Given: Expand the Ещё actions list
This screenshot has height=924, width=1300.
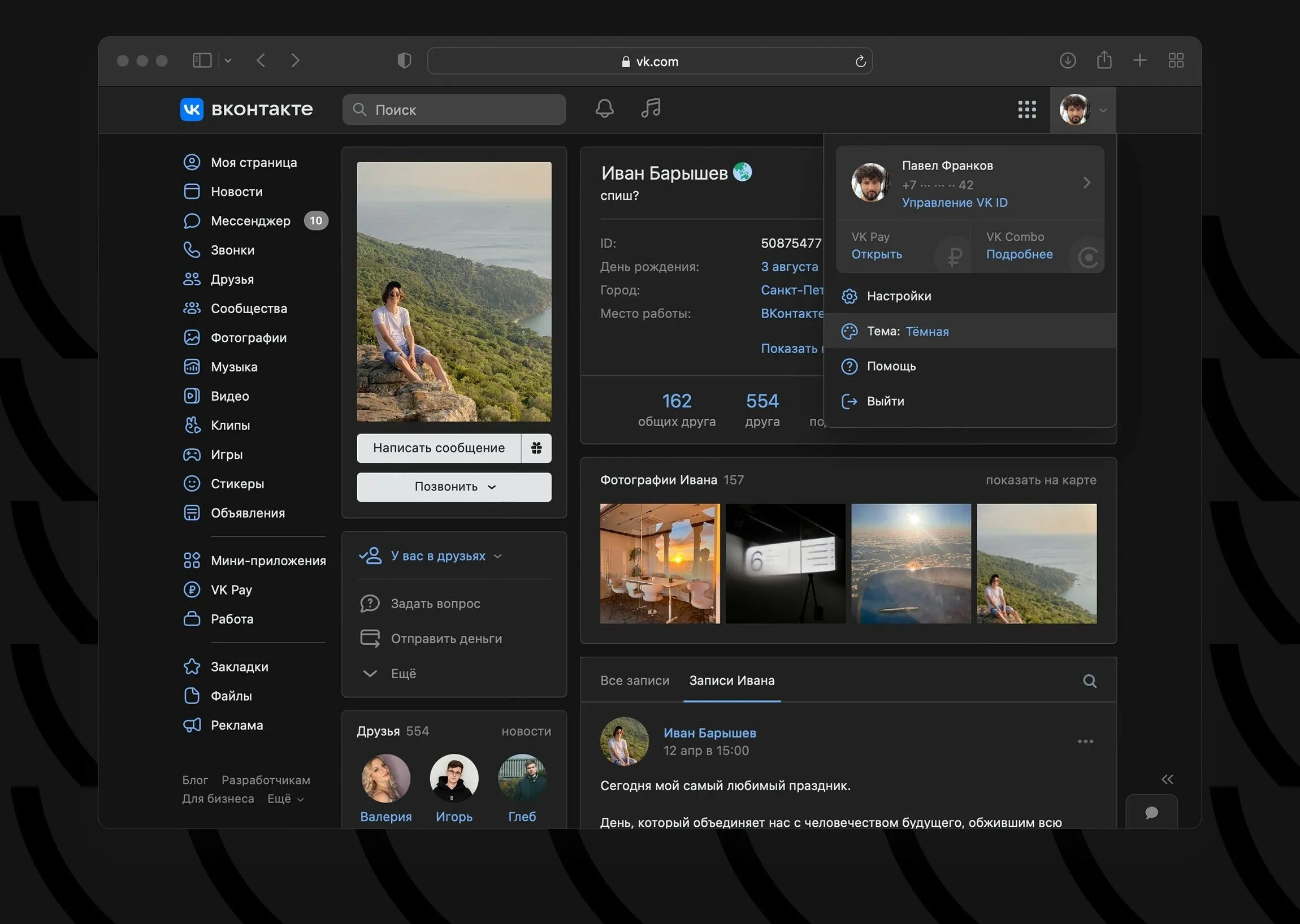Looking at the screenshot, I should (x=403, y=674).
